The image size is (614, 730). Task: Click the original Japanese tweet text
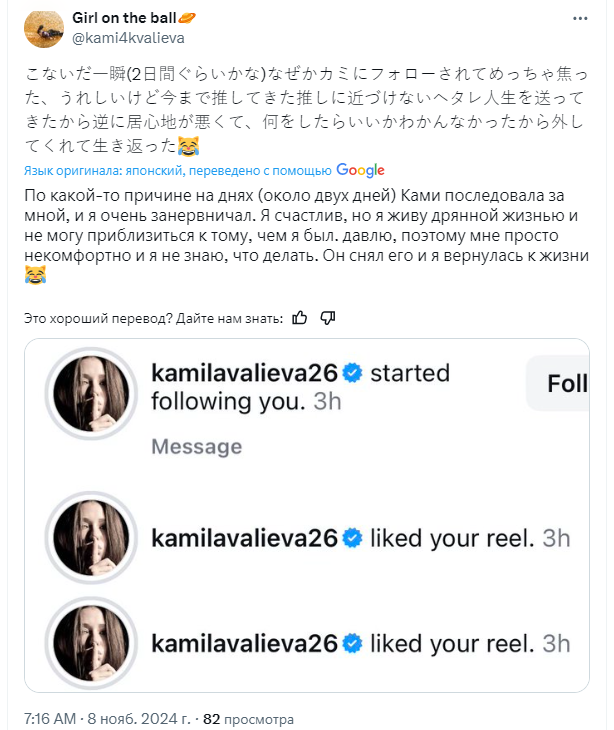(x=300, y=110)
